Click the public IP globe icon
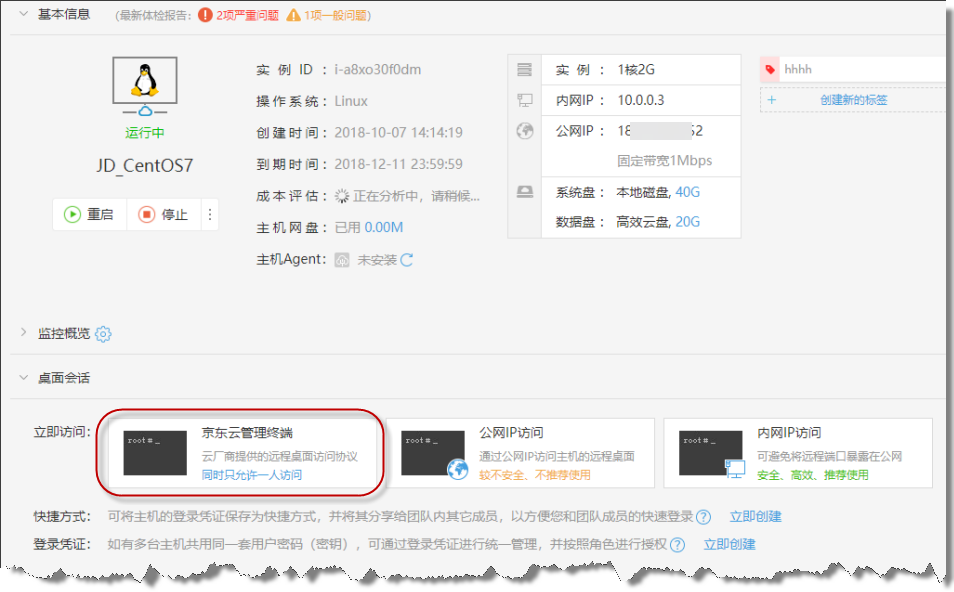This screenshot has width=954, height=592. 524,131
